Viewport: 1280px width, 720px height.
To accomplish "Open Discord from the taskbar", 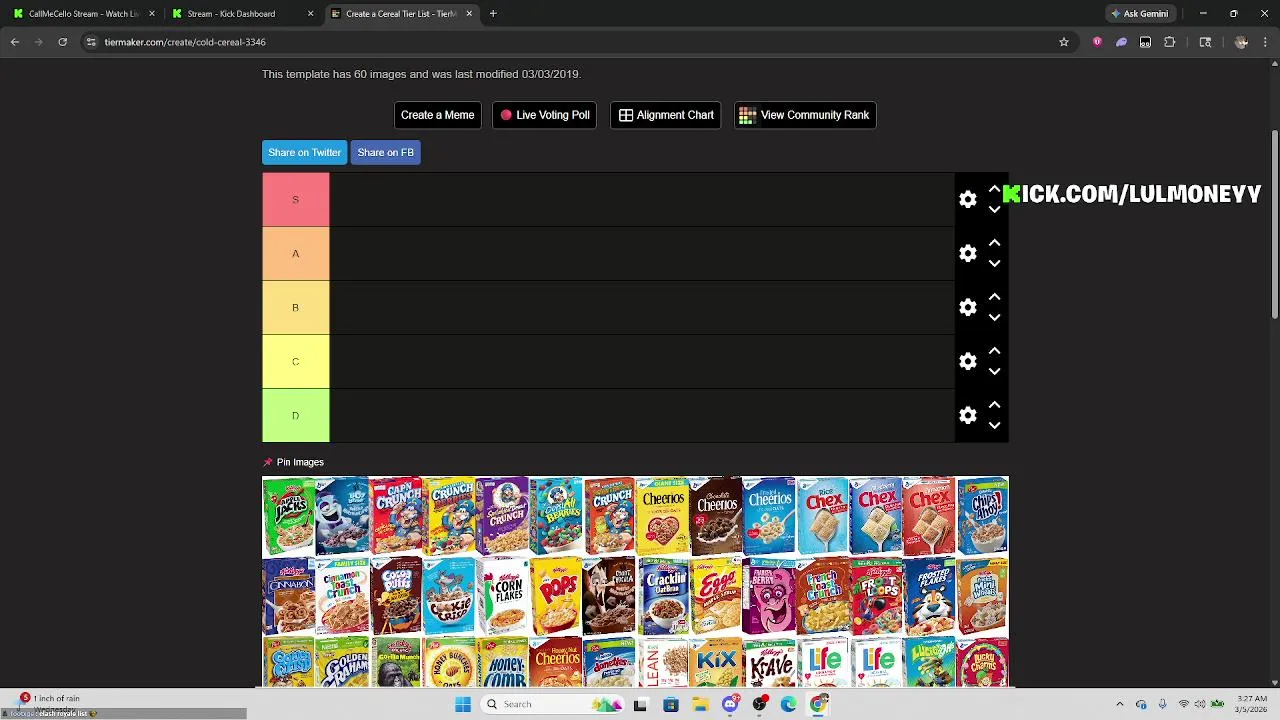I will [x=730, y=704].
